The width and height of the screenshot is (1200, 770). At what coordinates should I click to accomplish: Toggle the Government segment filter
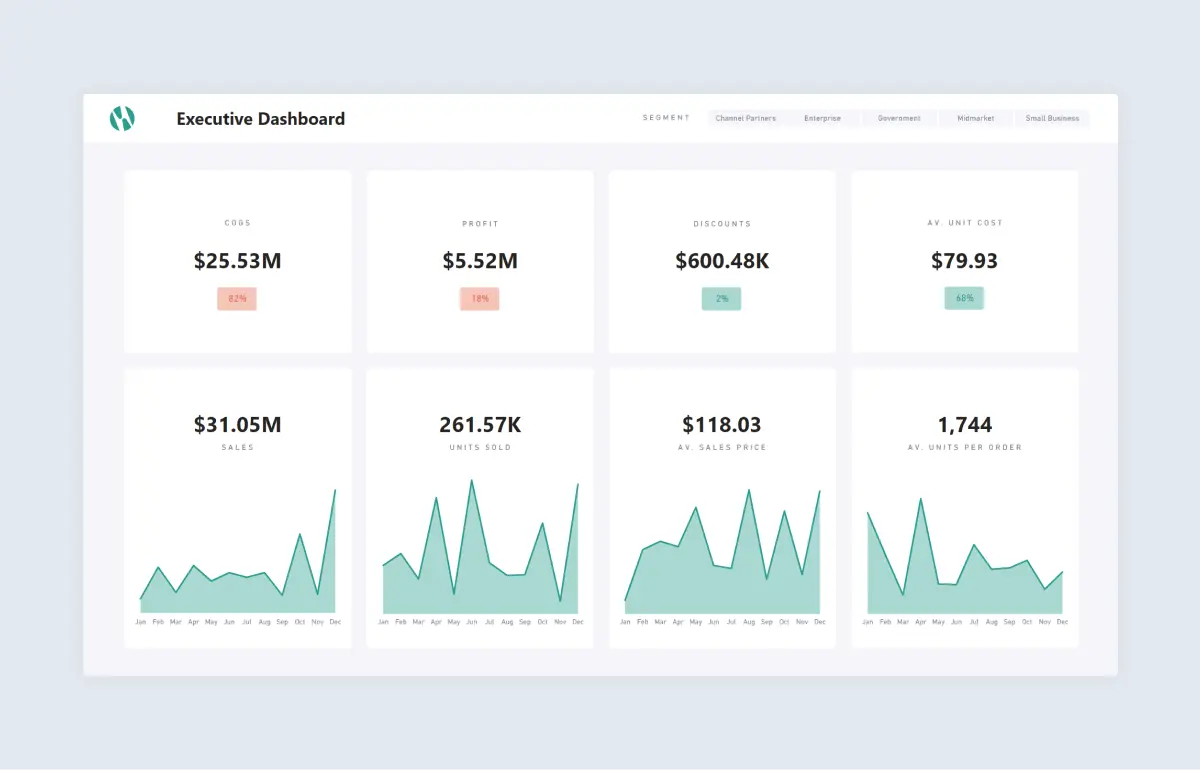coord(899,118)
